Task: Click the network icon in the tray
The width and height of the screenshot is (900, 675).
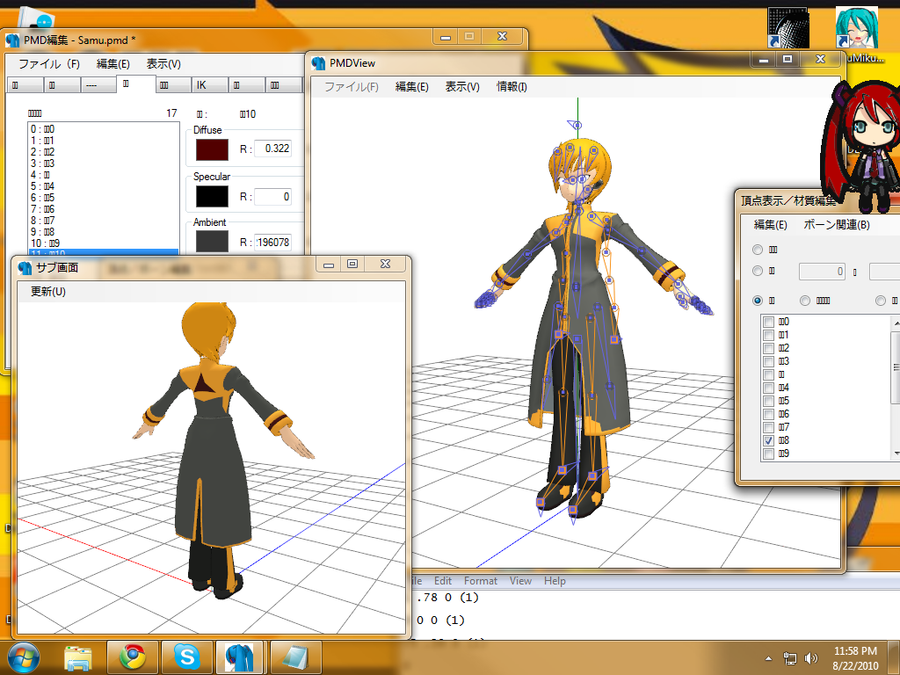Action: coord(790,658)
